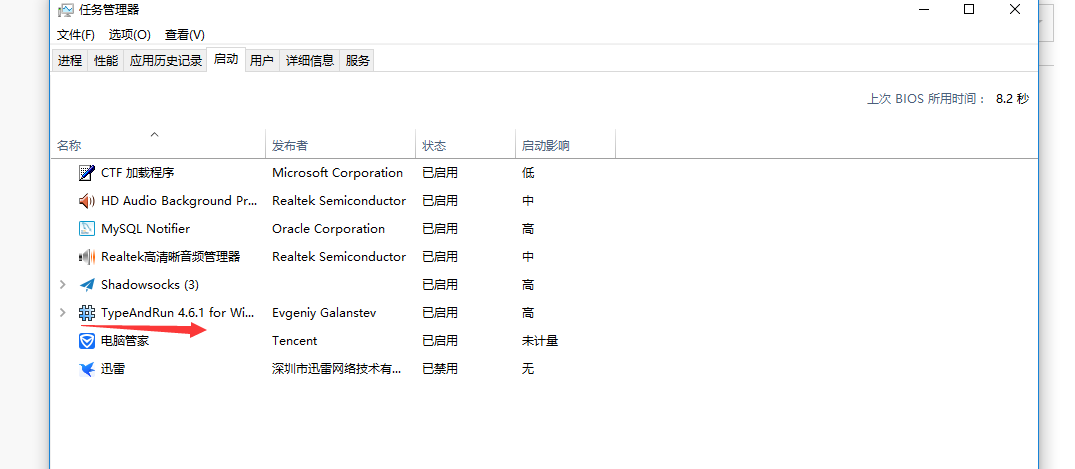
Task: Close the 任务管理器 window
Action: click(x=1015, y=10)
